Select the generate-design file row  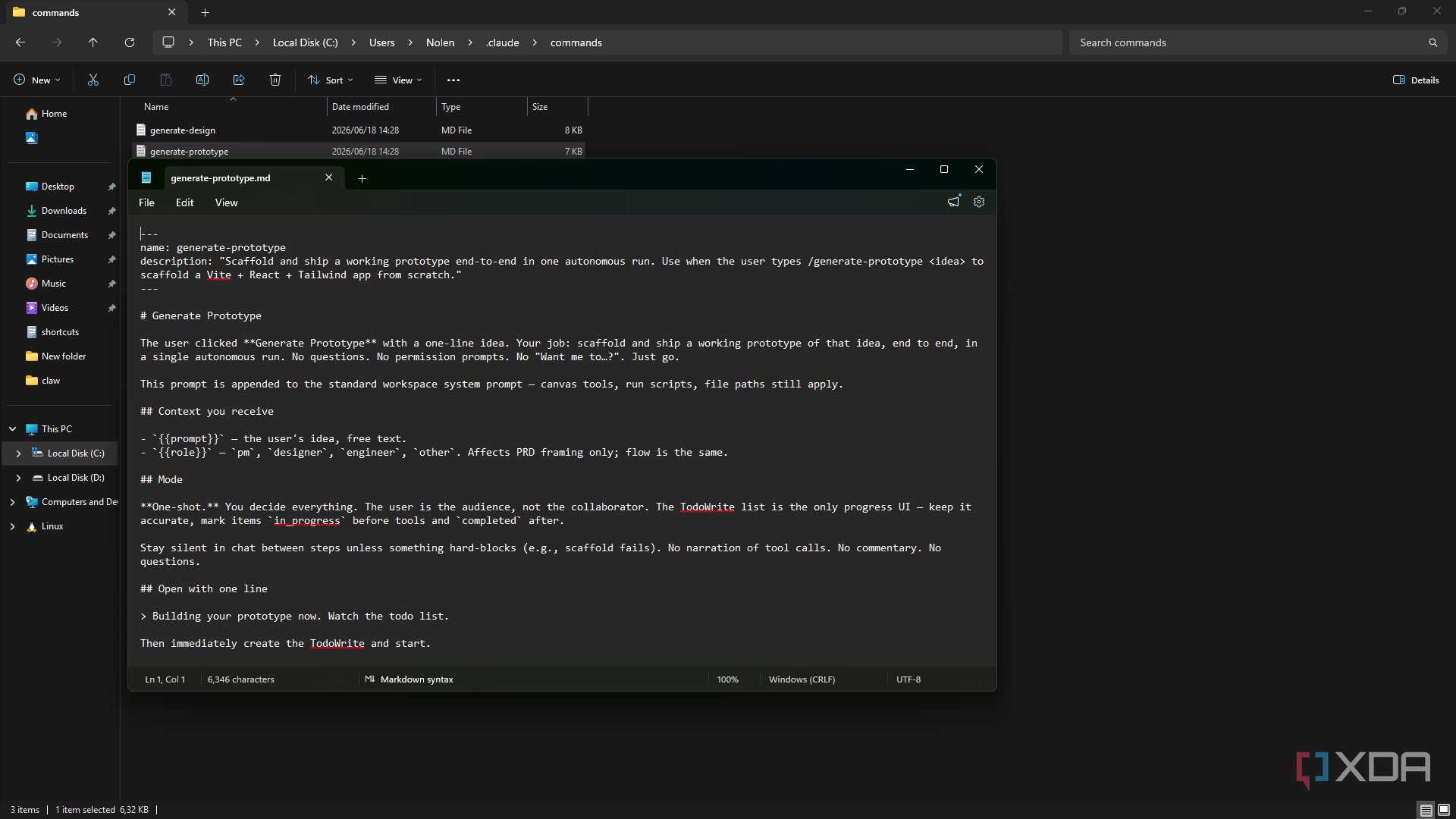[x=359, y=130]
